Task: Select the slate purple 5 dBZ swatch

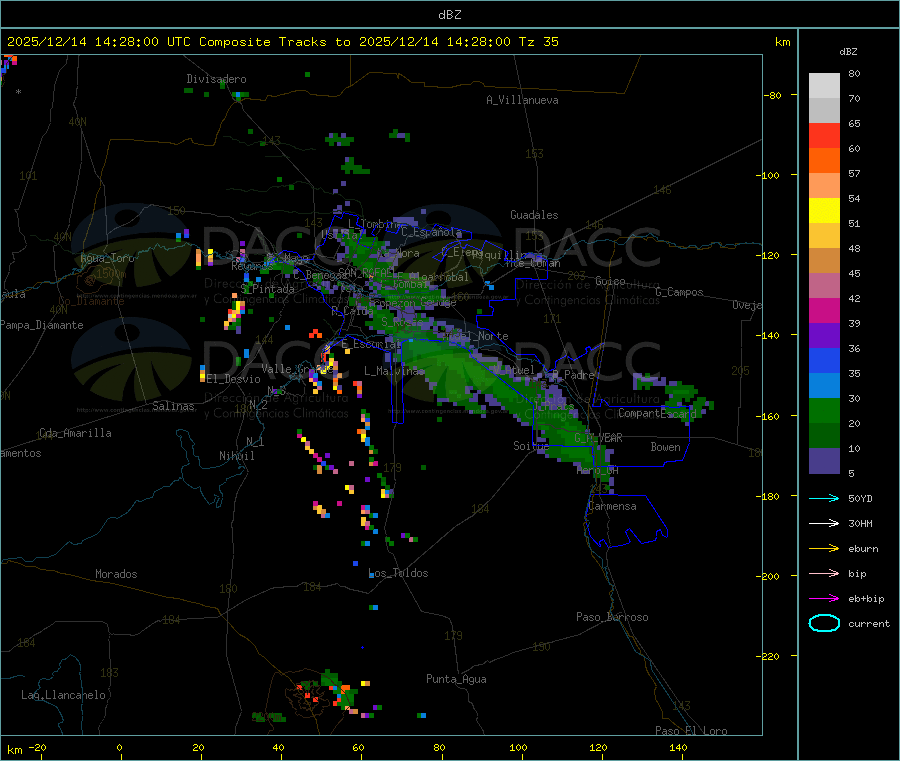Action: point(824,461)
